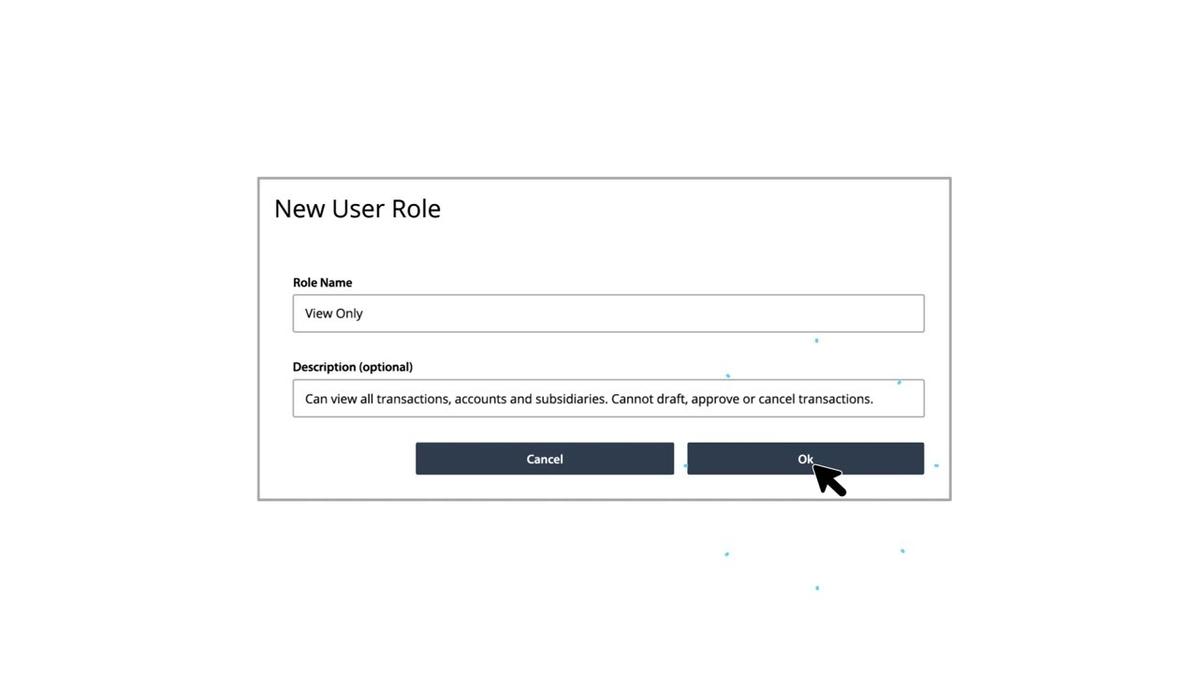Click the Role Name label
Screen dimensions: 1200x674
pos(322,282)
